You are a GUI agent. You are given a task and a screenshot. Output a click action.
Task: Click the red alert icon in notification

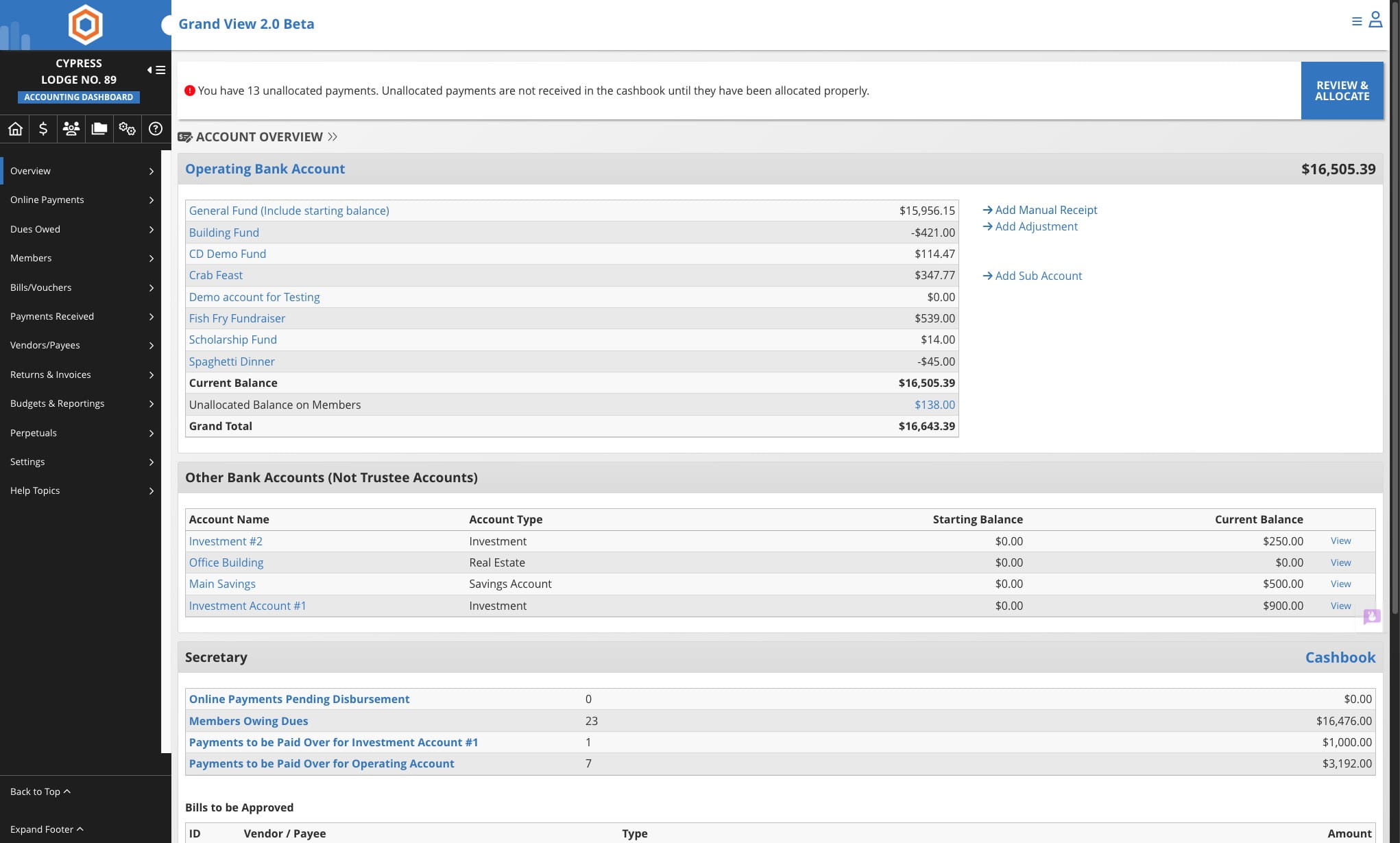click(190, 91)
